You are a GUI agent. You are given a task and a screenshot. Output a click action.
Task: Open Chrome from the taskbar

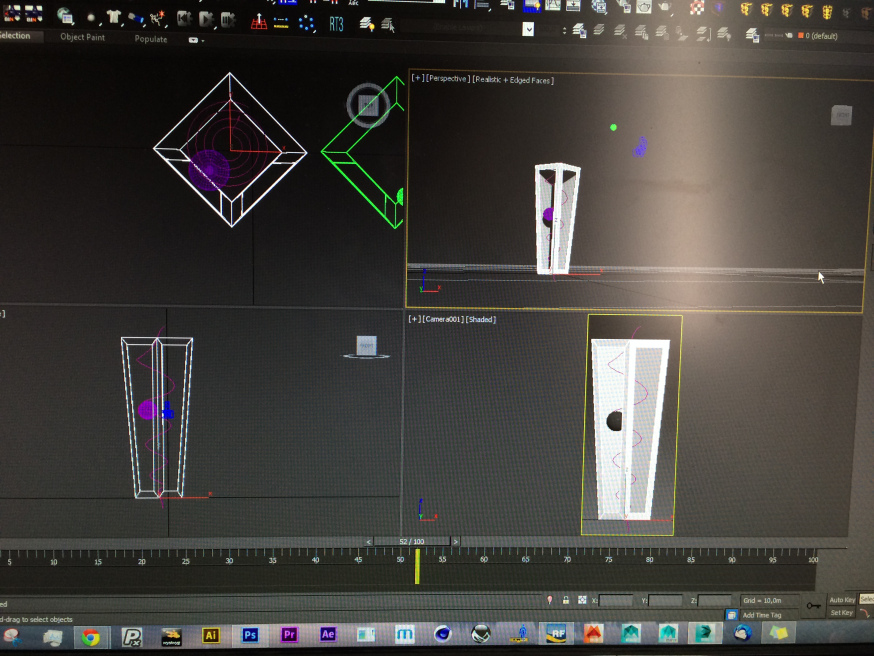point(91,636)
